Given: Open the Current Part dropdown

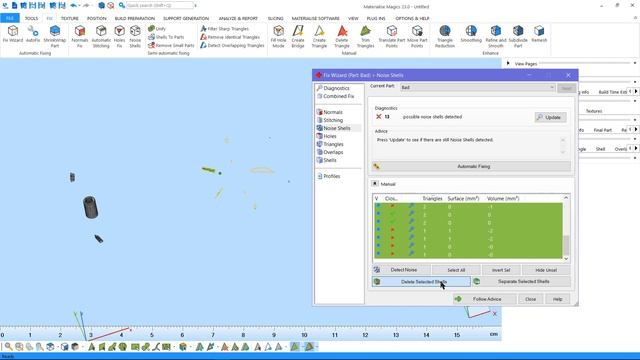Looking at the screenshot, I should (x=477, y=87).
